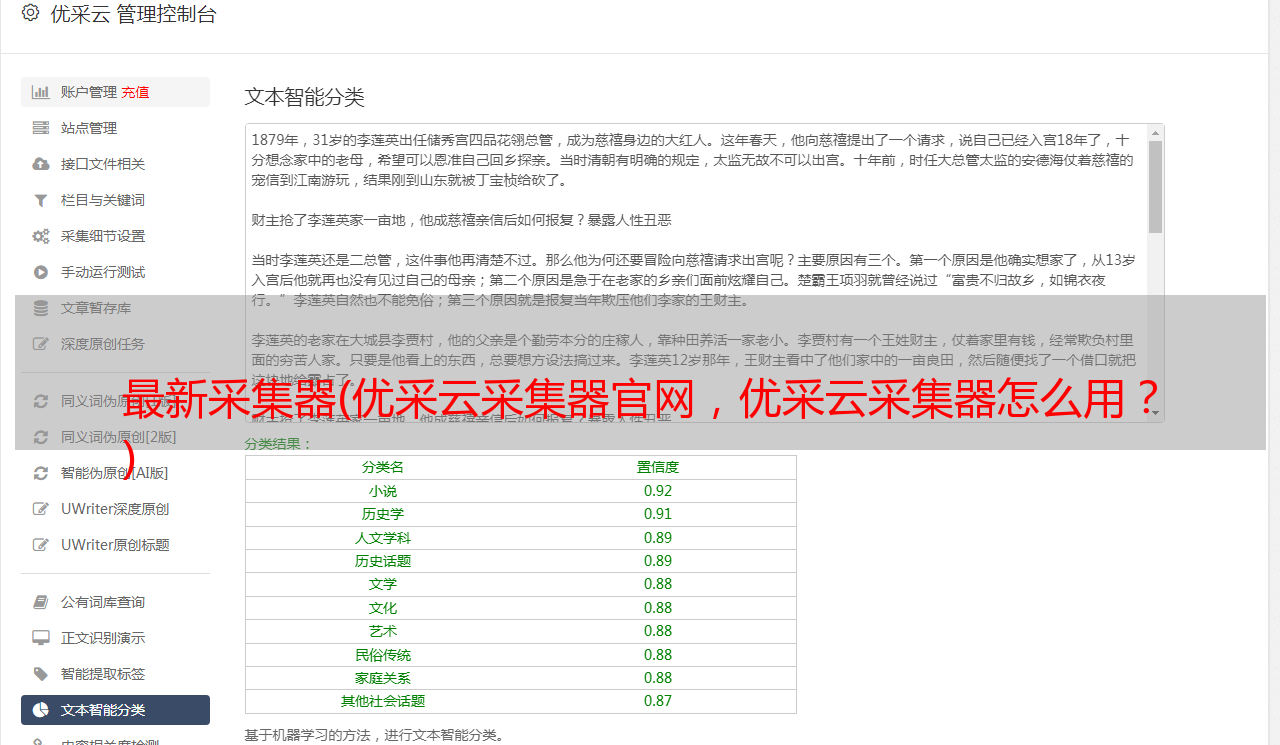The image size is (1280, 745).
Task: Click the funnel icon for 栏目与关键词
Action: tap(40, 200)
